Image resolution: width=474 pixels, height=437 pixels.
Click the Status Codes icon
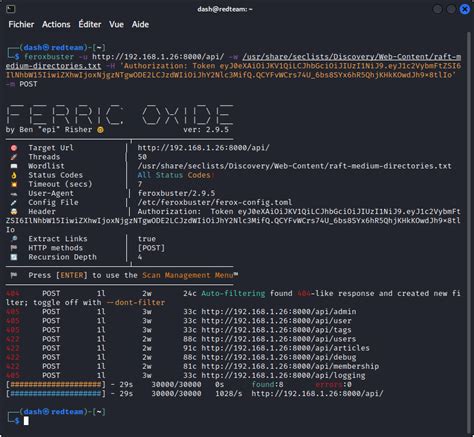pyautogui.click(x=14, y=175)
